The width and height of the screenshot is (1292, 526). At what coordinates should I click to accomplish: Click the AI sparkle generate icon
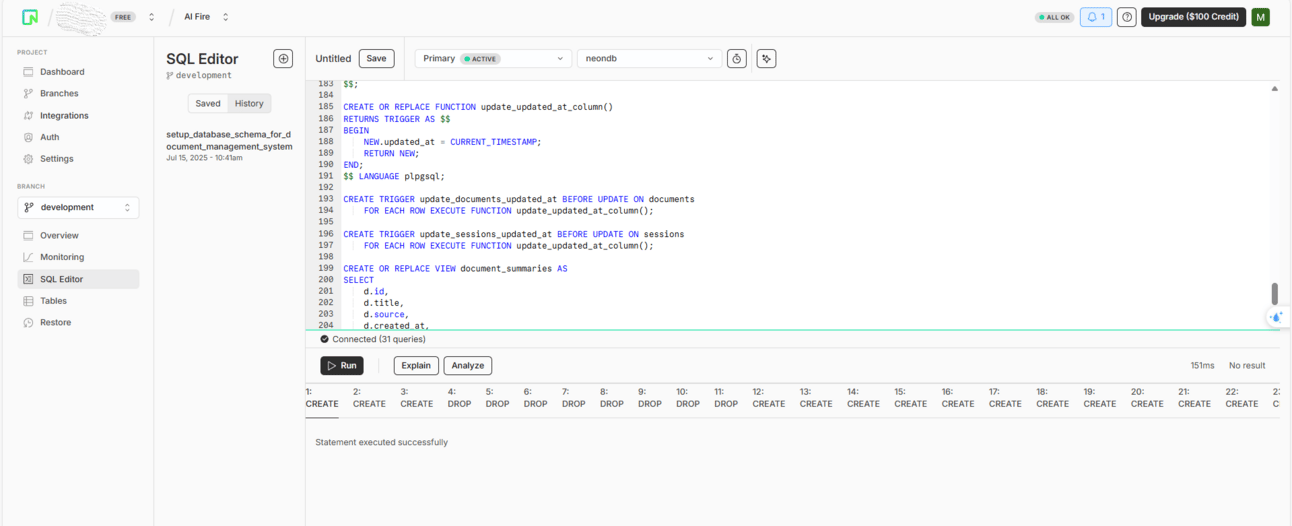coord(766,59)
